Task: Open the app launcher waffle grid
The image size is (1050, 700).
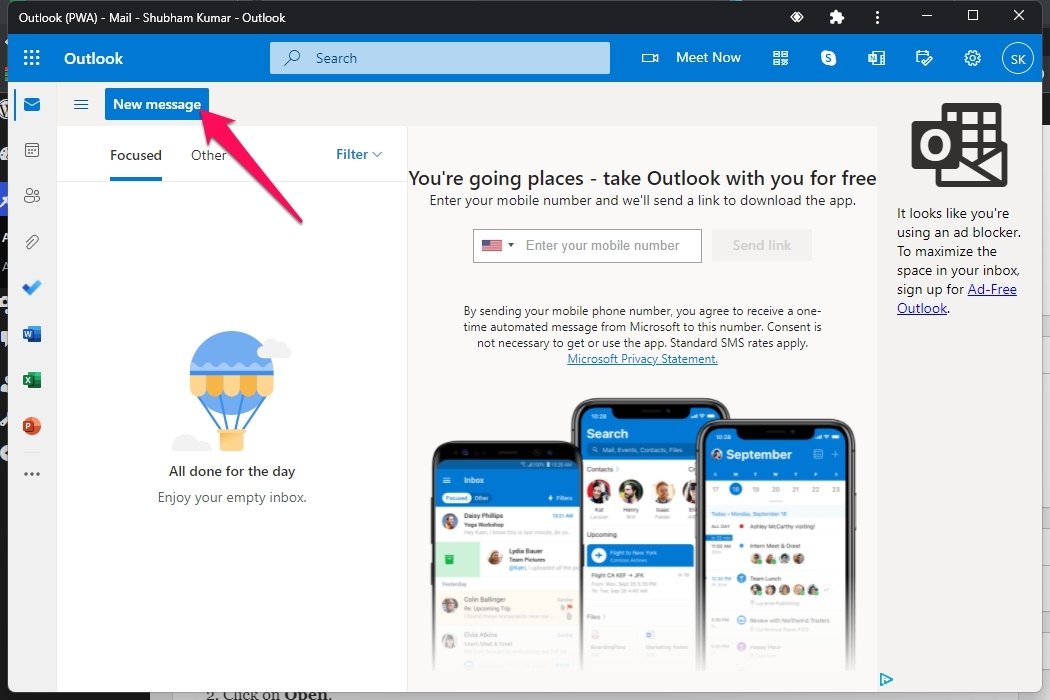Action: 32,58
